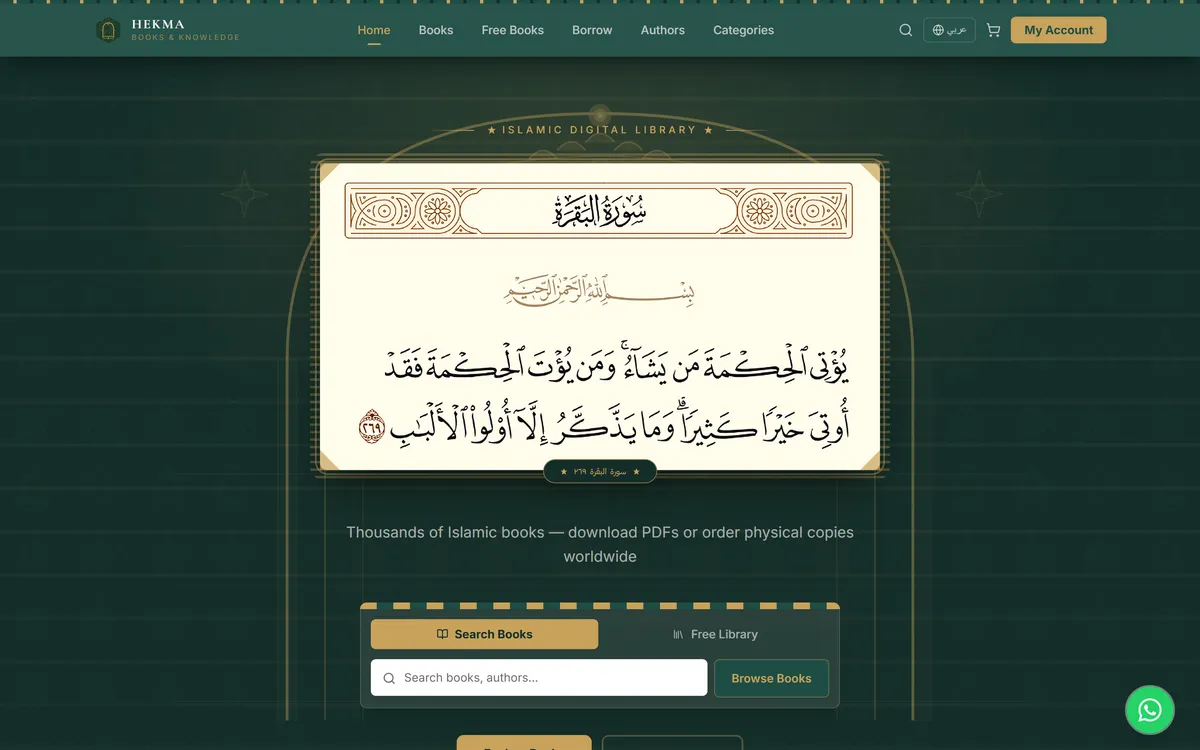Click the سورة البقرة ٢٦٩ badge
1200x750 pixels.
[x=600, y=471]
